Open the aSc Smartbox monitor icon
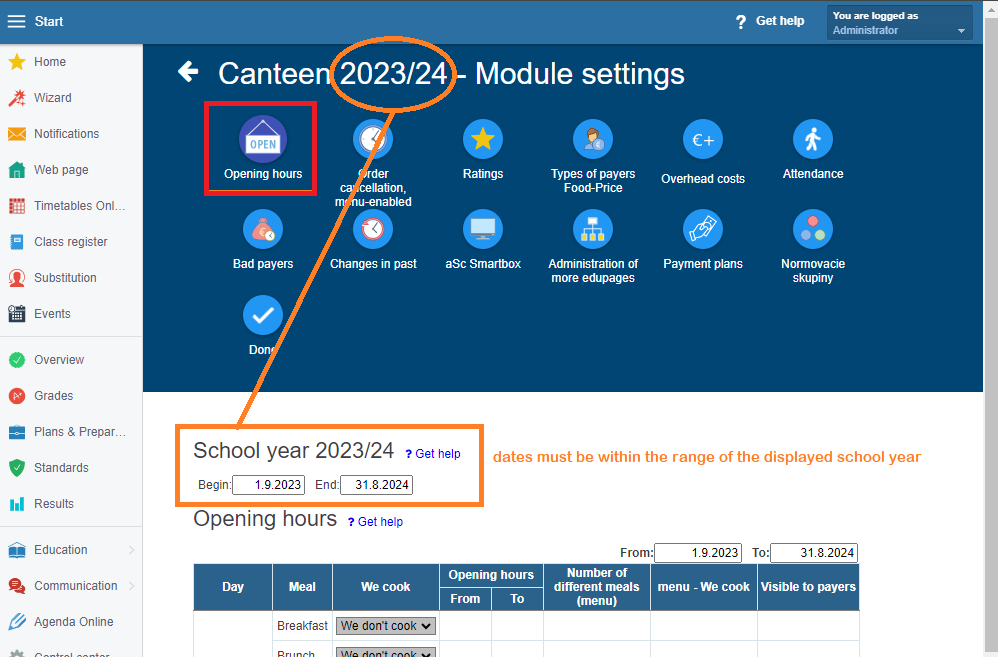The height and width of the screenshot is (657, 1000). [483, 229]
